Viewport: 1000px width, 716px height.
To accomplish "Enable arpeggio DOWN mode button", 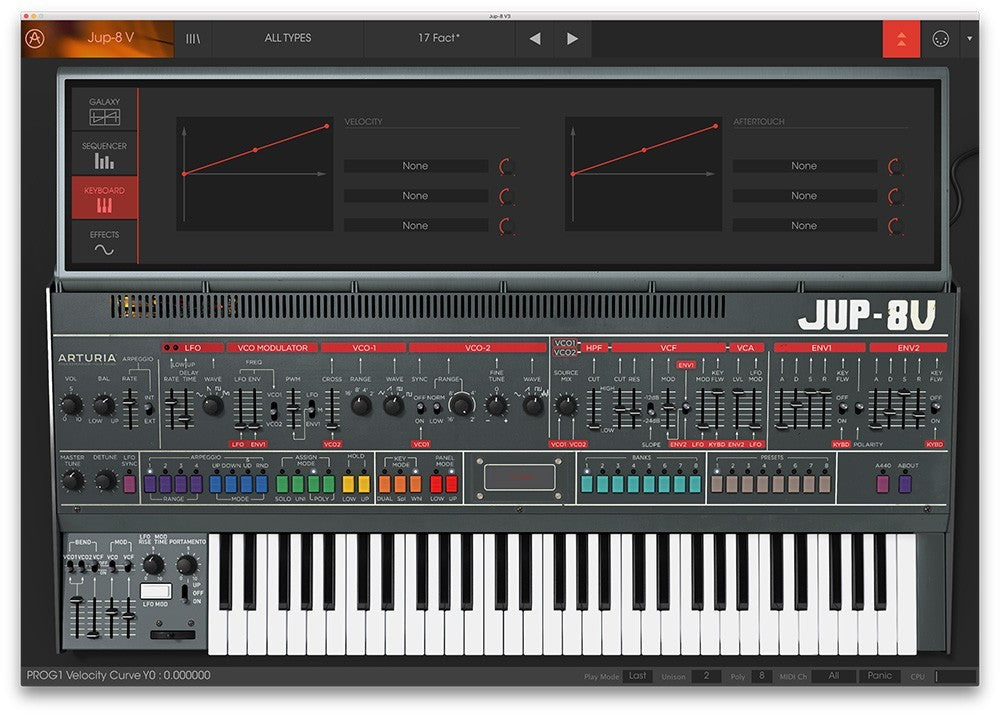I will [x=231, y=484].
